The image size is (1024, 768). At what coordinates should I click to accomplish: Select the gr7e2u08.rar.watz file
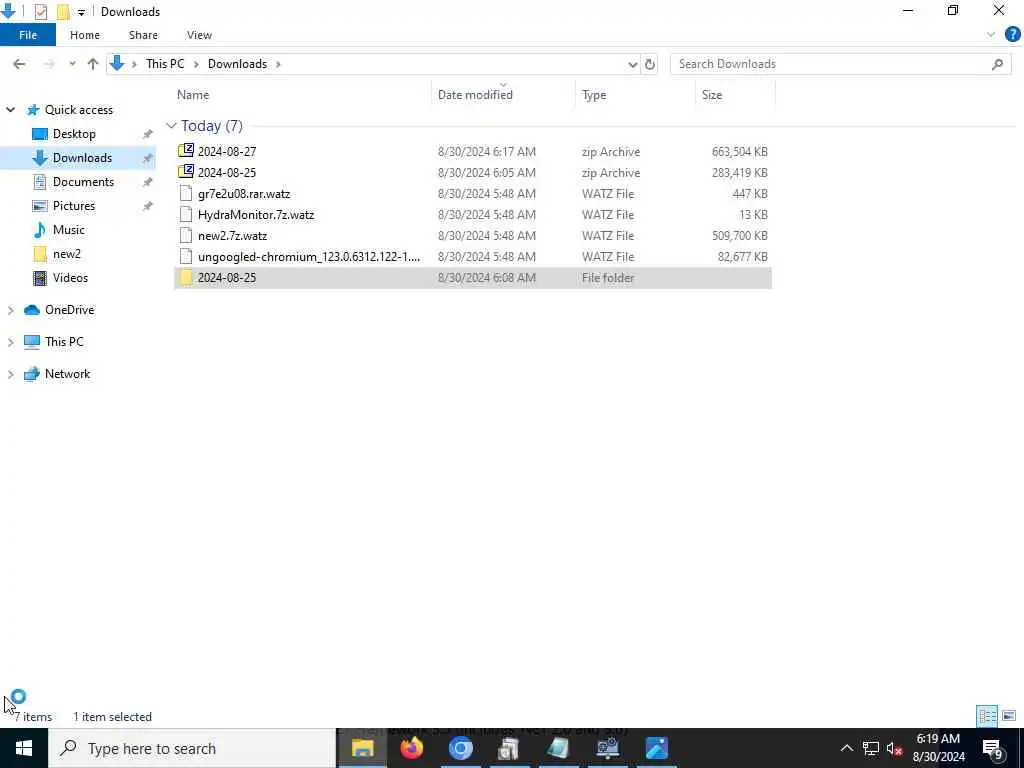473,193
